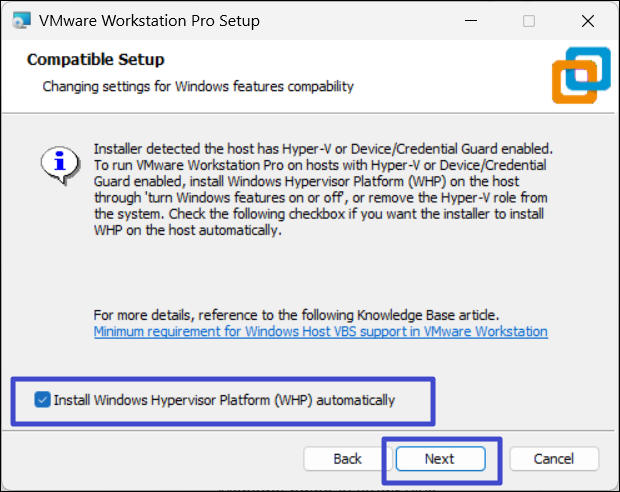This screenshot has width=620, height=492.
Task: Click the 'Compatible Setup' heading
Action: (96, 60)
